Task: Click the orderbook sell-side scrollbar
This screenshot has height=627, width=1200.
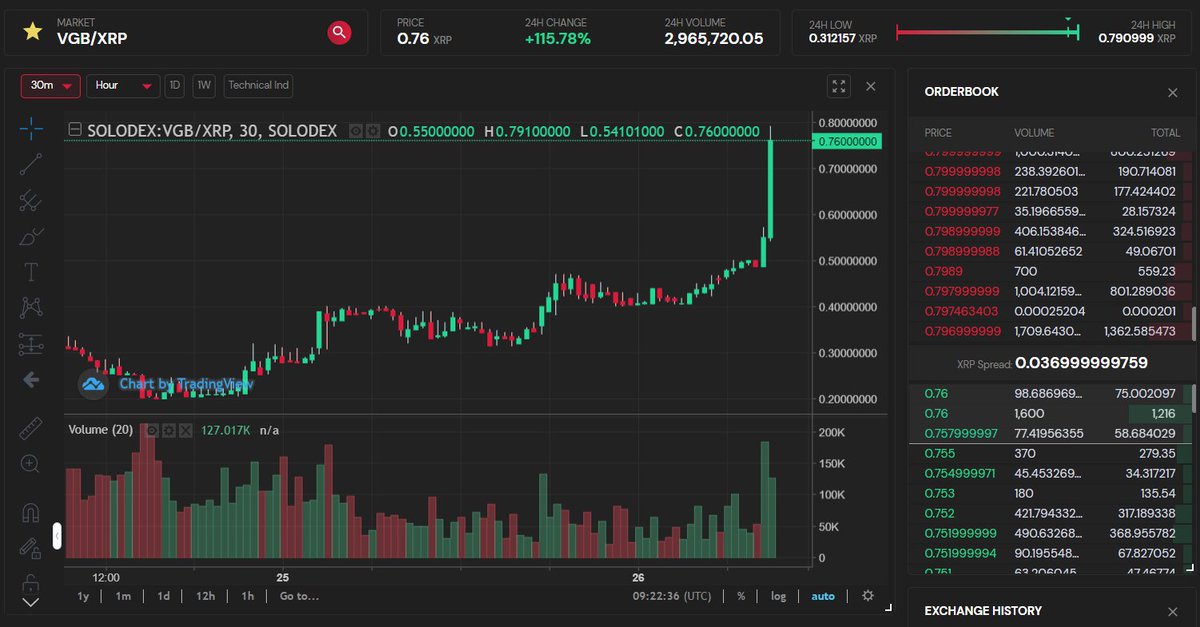Action: click(x=1192, y=325)
